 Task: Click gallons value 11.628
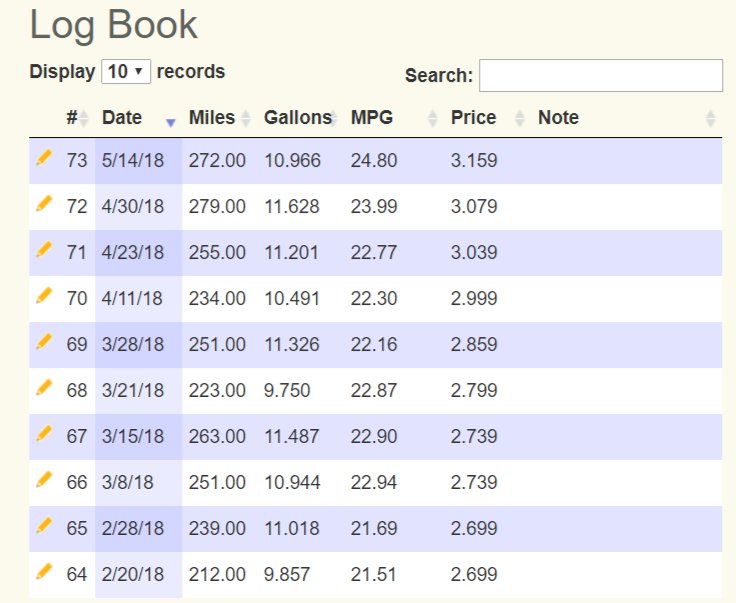click(x=292, y=206)
